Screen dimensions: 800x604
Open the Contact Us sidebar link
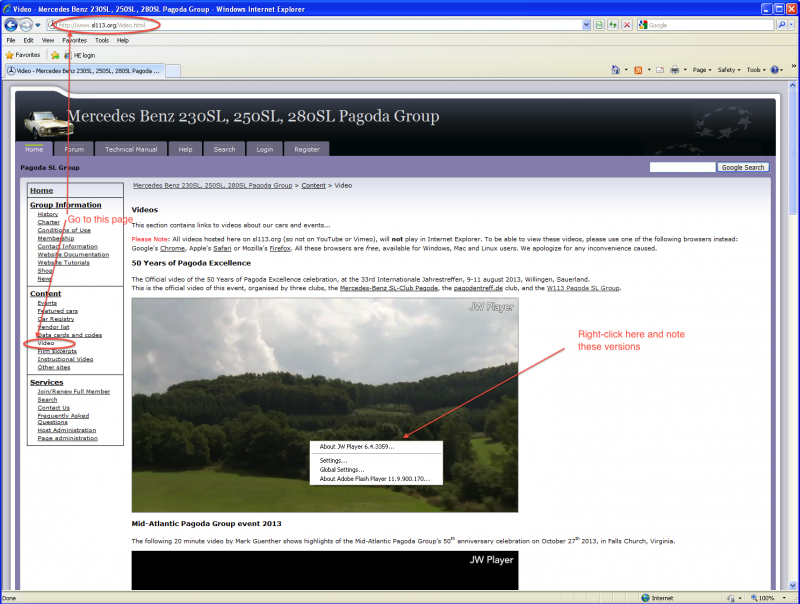coord(54,408)
